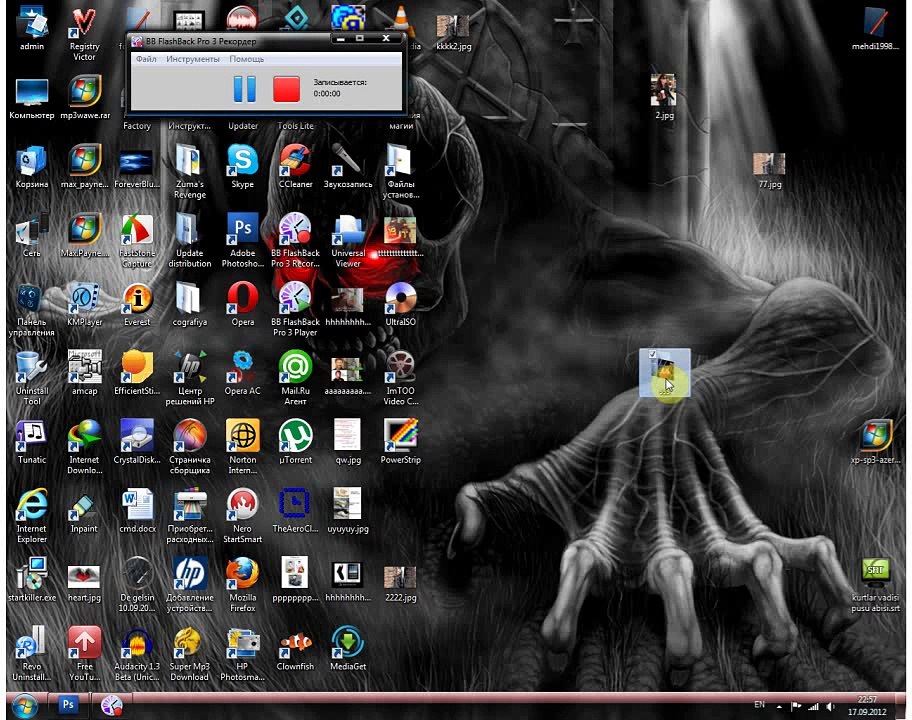Select the MediaGet icon

click(x=348, y=648)
